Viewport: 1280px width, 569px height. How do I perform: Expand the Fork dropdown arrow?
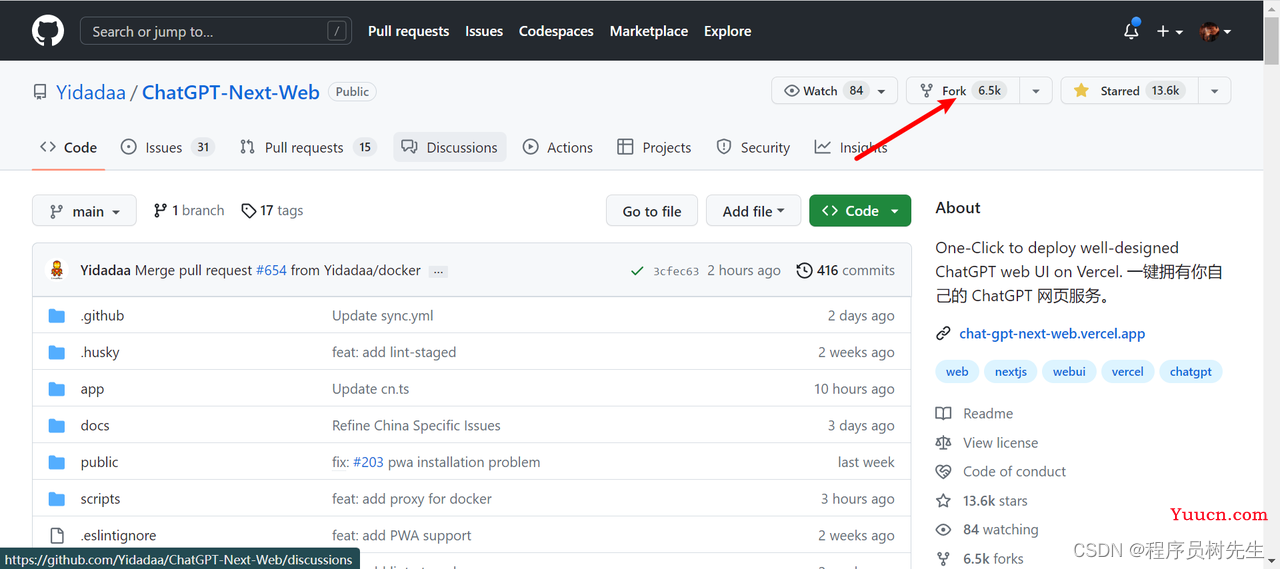[x=1036, y=91]
